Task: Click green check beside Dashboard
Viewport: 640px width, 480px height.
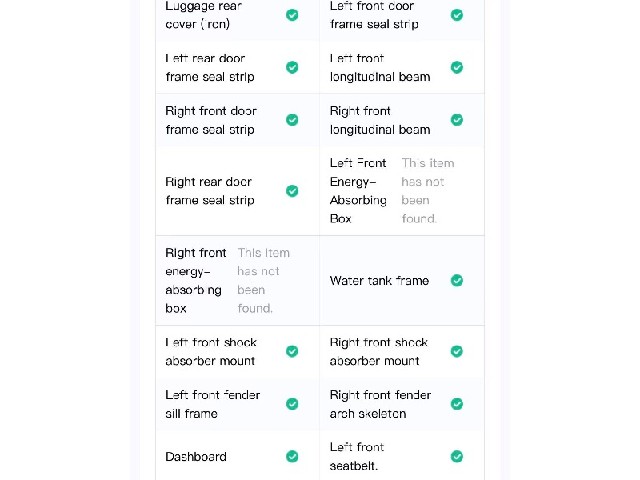Action: pyautogui.click(x=292, y=456)
